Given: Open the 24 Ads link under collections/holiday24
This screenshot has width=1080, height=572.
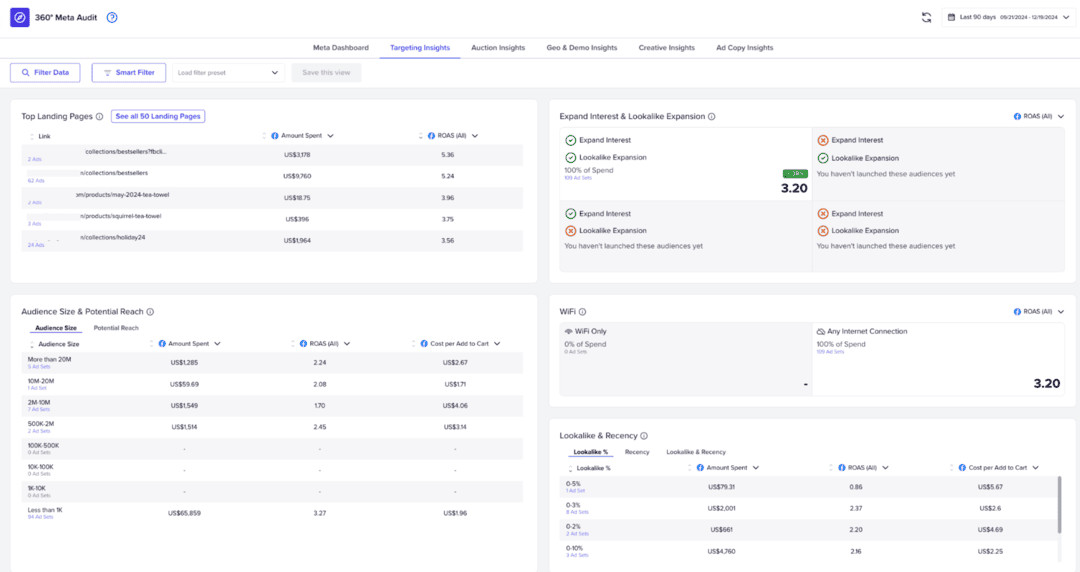Looking at the screenshot, I should pos(36,245).
